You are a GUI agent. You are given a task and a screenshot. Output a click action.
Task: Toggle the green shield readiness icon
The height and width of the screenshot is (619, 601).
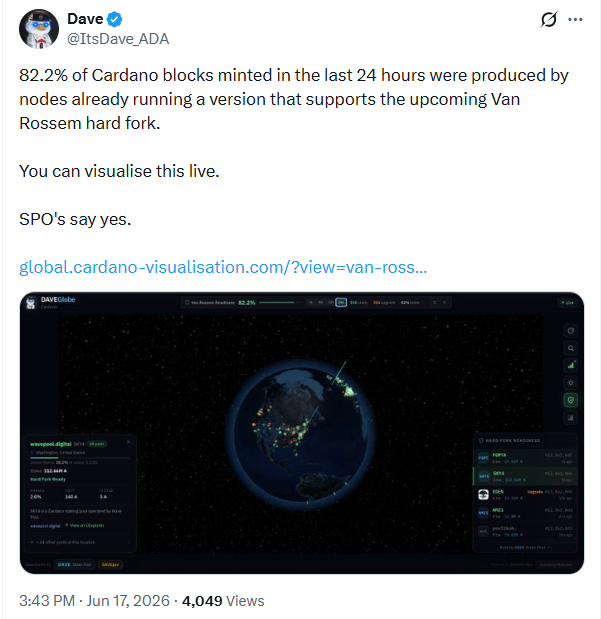(571, 400)
